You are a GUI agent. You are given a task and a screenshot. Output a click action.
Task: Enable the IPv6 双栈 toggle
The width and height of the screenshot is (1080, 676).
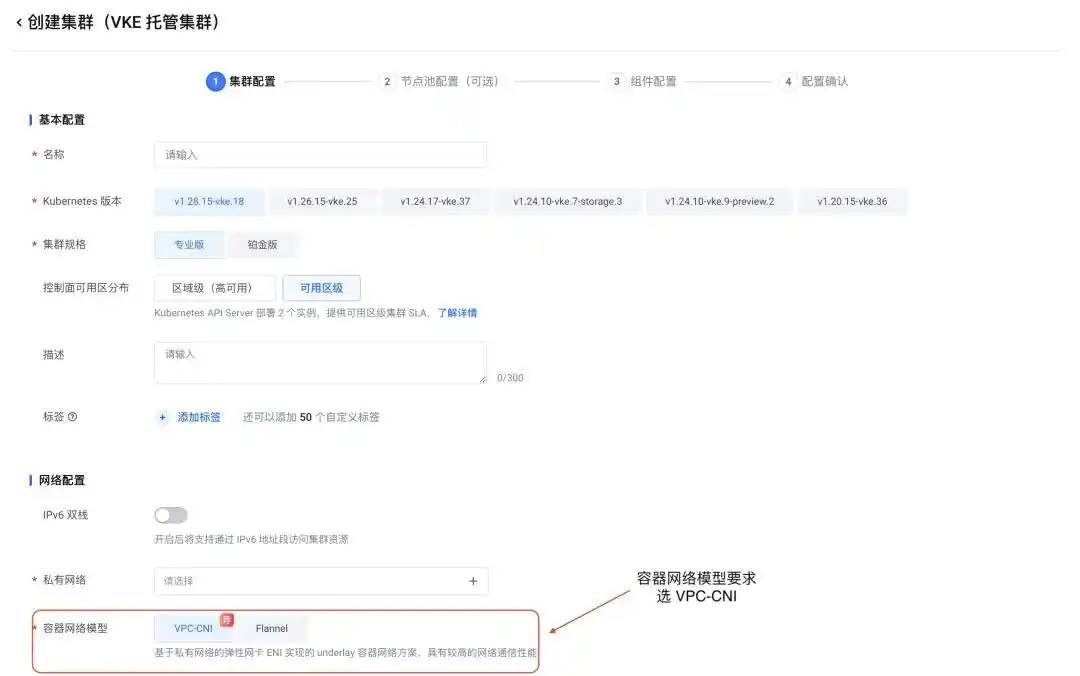(170, 514)
